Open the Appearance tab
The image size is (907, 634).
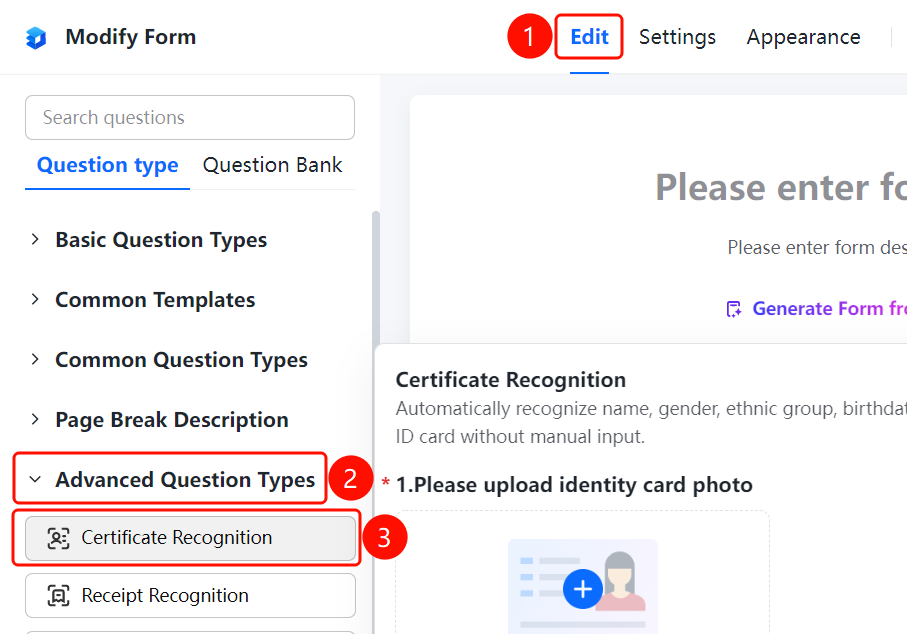click(803, 37)
